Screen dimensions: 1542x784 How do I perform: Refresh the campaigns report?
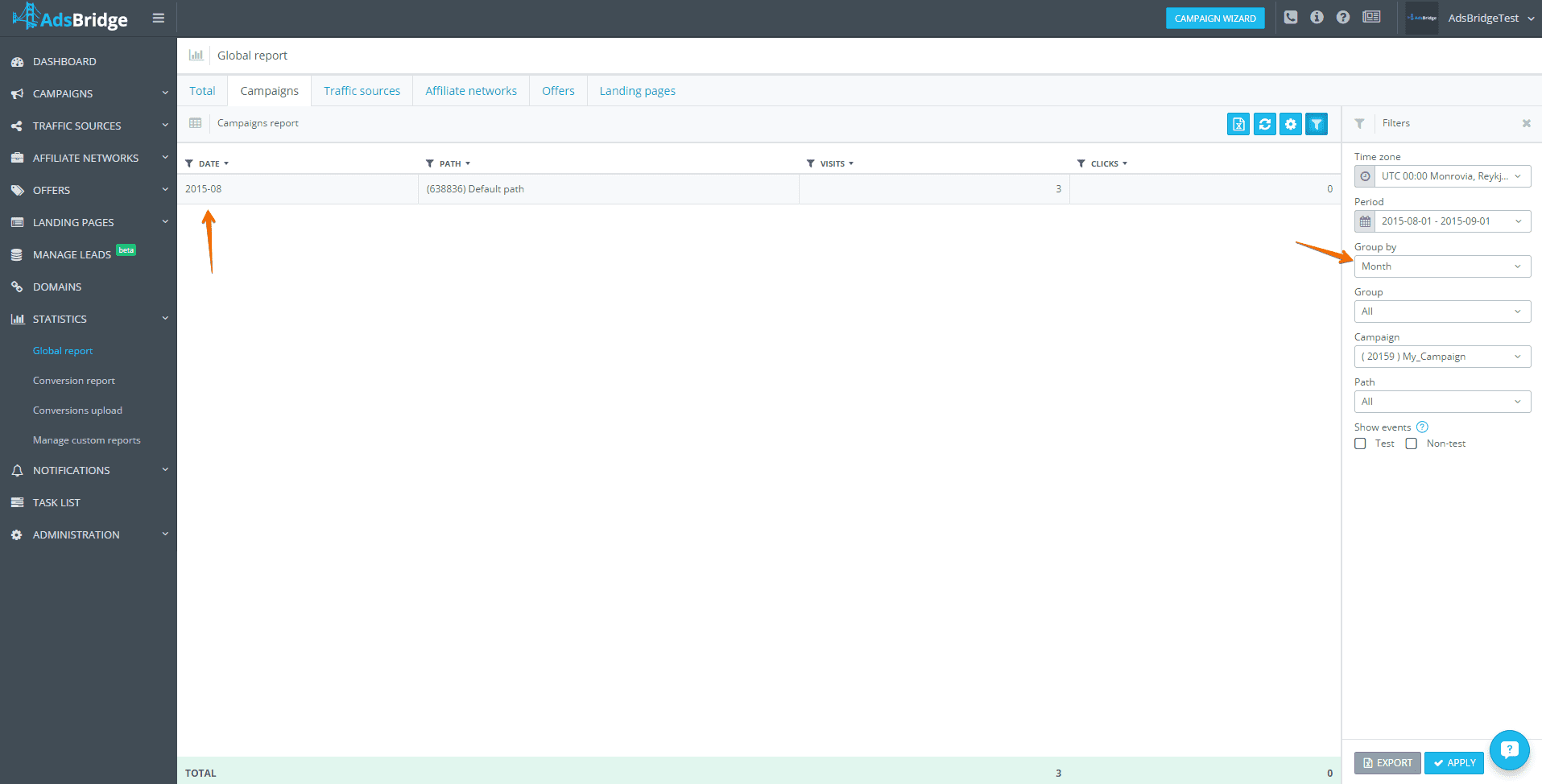pyautogui.click(x=1265, y=124)
